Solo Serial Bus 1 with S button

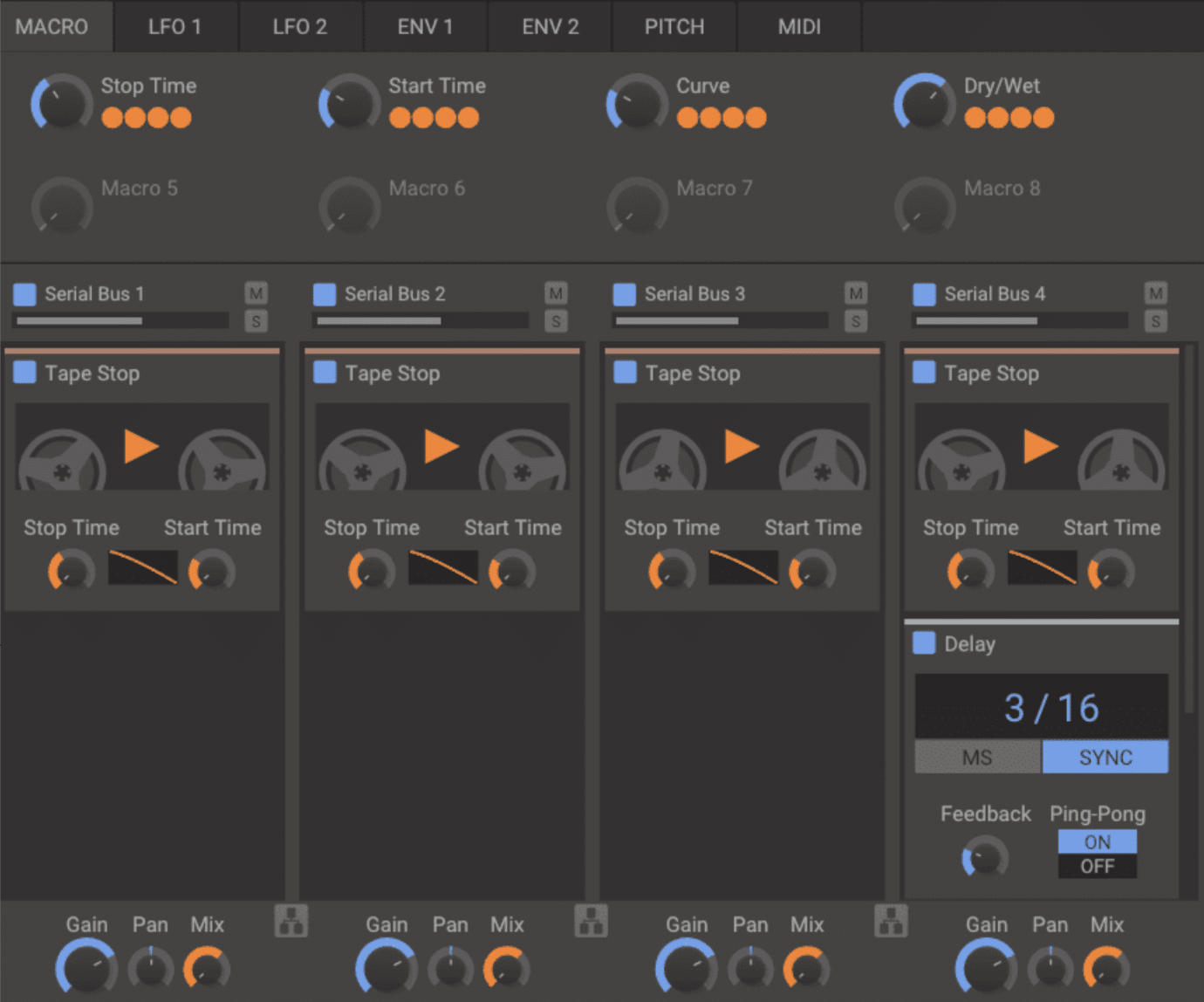256,321
